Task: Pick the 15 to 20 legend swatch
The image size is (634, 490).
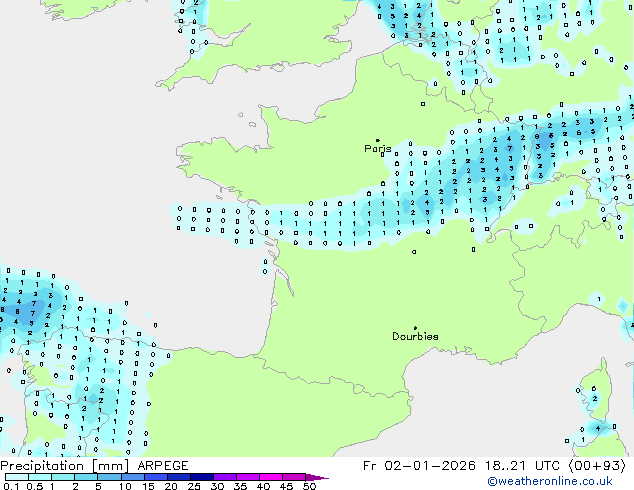Action: [x=156, y=477]
